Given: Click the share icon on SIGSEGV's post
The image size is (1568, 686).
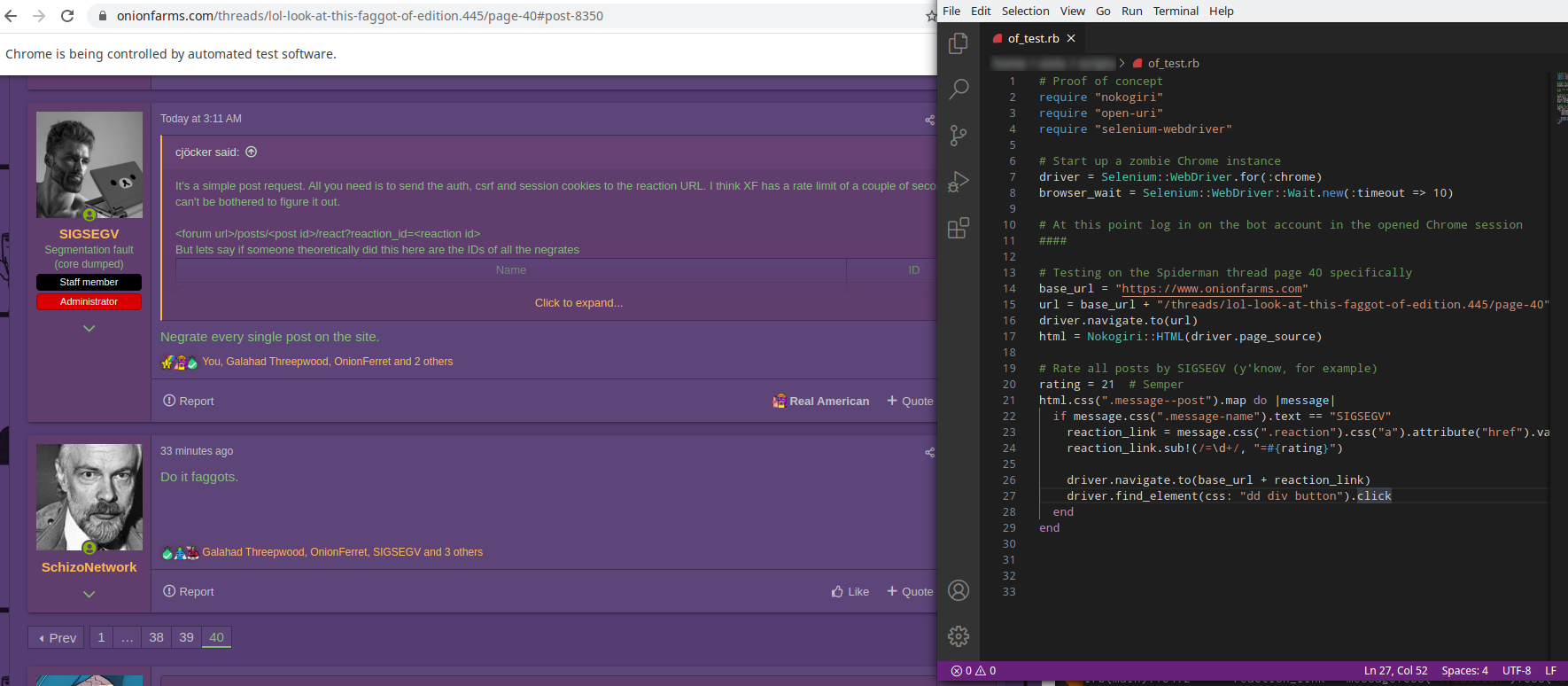Looking at the screenshot, I should coord(929,120).
